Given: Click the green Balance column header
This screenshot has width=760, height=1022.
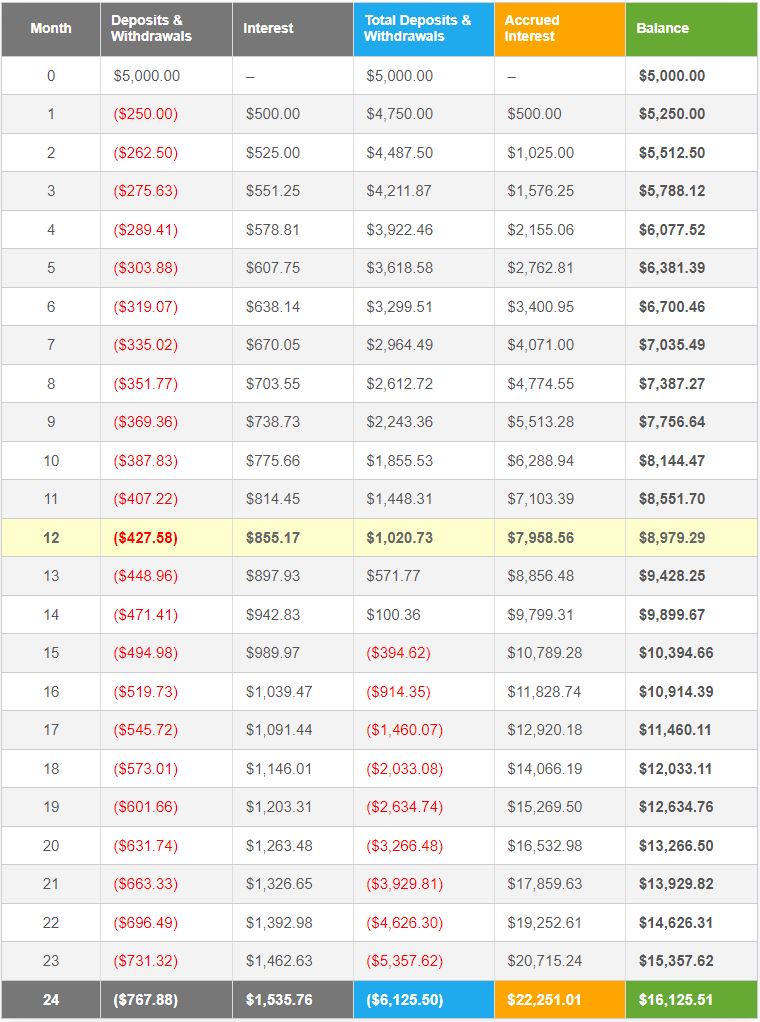Looking at the screenshot, I should pos(663,28).
